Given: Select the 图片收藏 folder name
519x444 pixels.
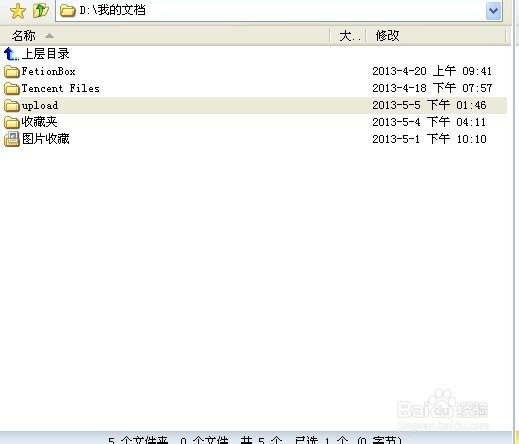Looking at the screenshot, I should tap(46, 139).
